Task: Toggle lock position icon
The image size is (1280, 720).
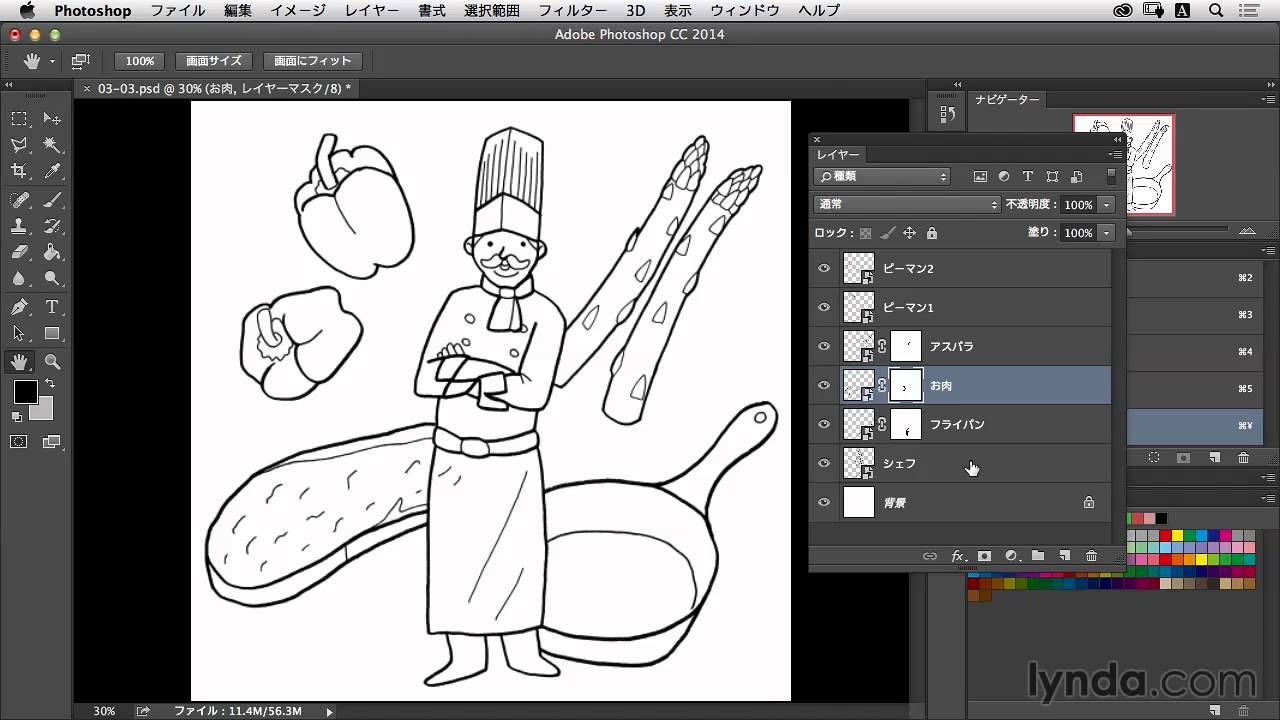Action: (909, 233)
